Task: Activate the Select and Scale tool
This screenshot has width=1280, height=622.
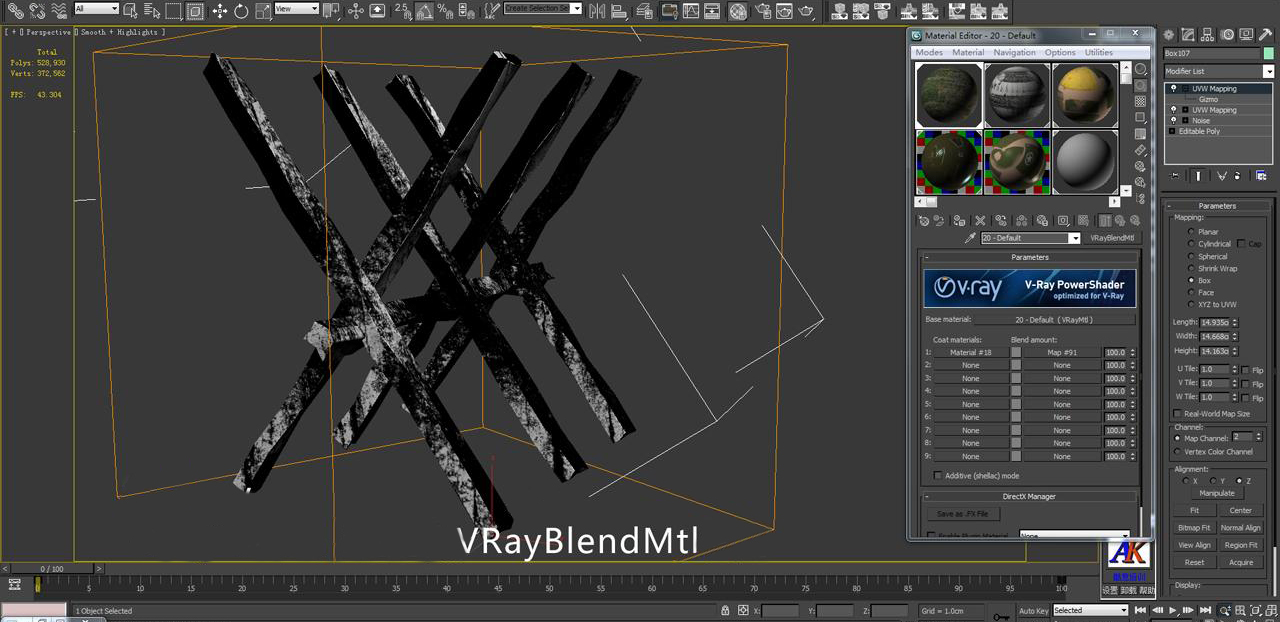Action: pos(262,11)
